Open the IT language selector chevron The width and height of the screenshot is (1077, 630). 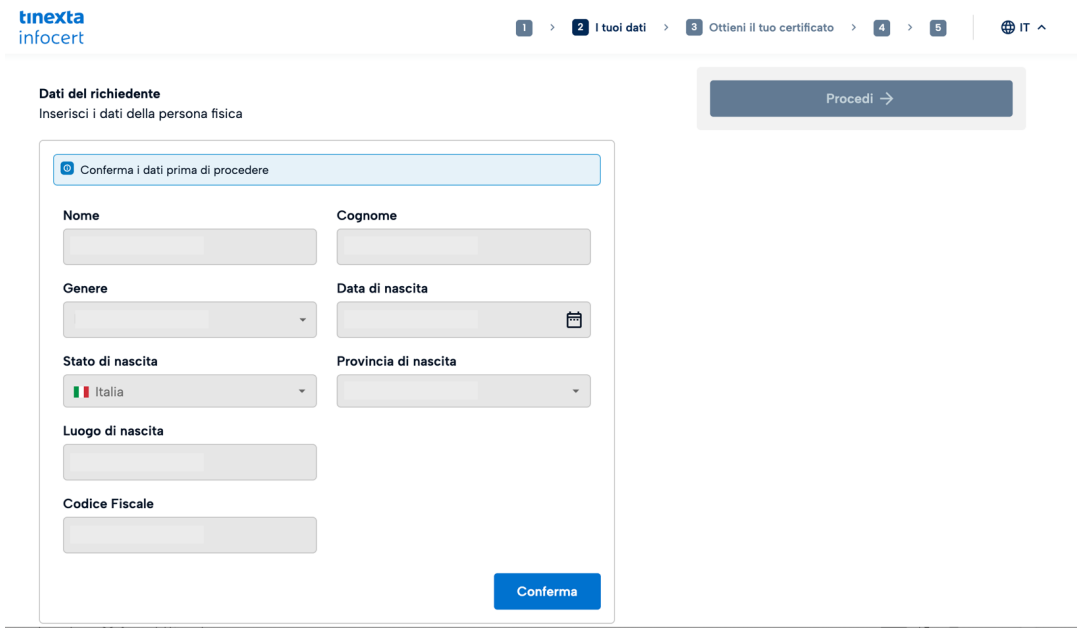(1041, 28)
